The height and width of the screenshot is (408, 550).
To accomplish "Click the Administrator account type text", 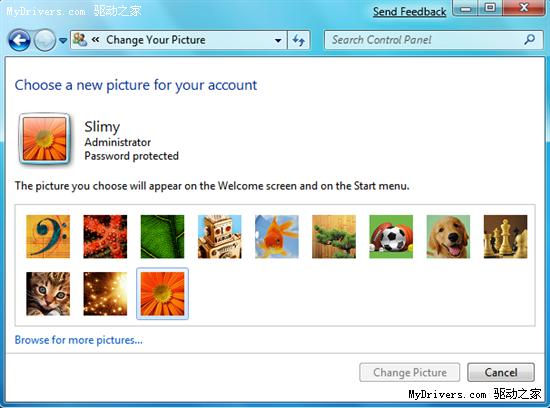I will coord(118,142).
